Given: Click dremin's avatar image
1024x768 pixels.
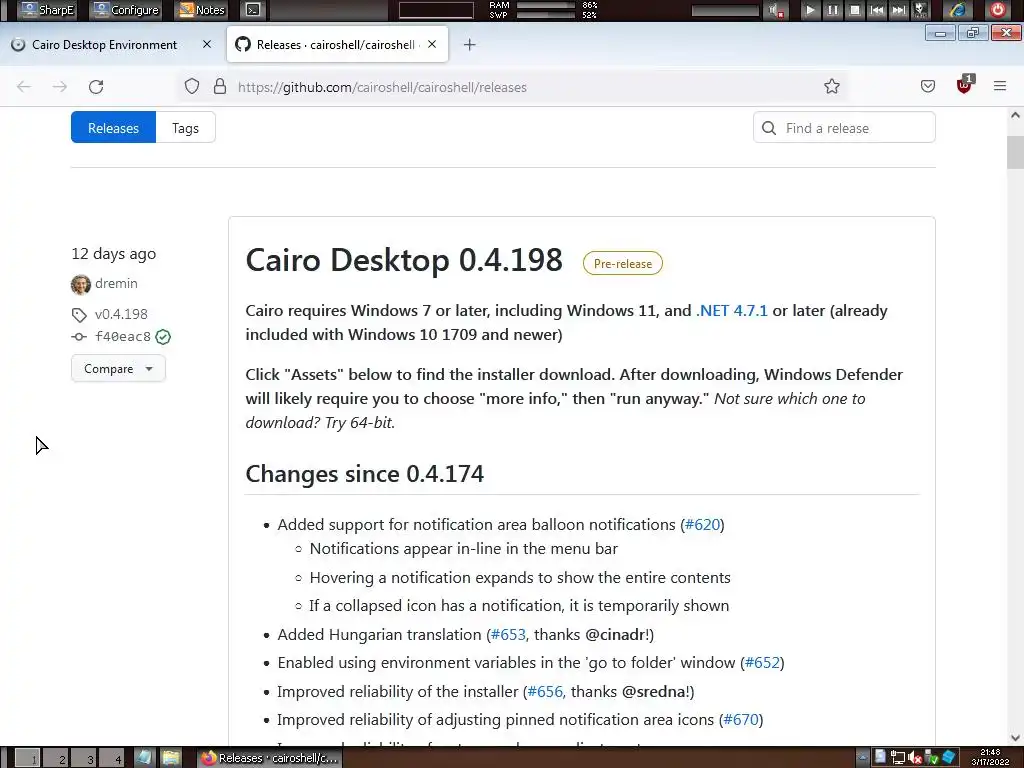Looking at the screenshot, I should 80,284.
